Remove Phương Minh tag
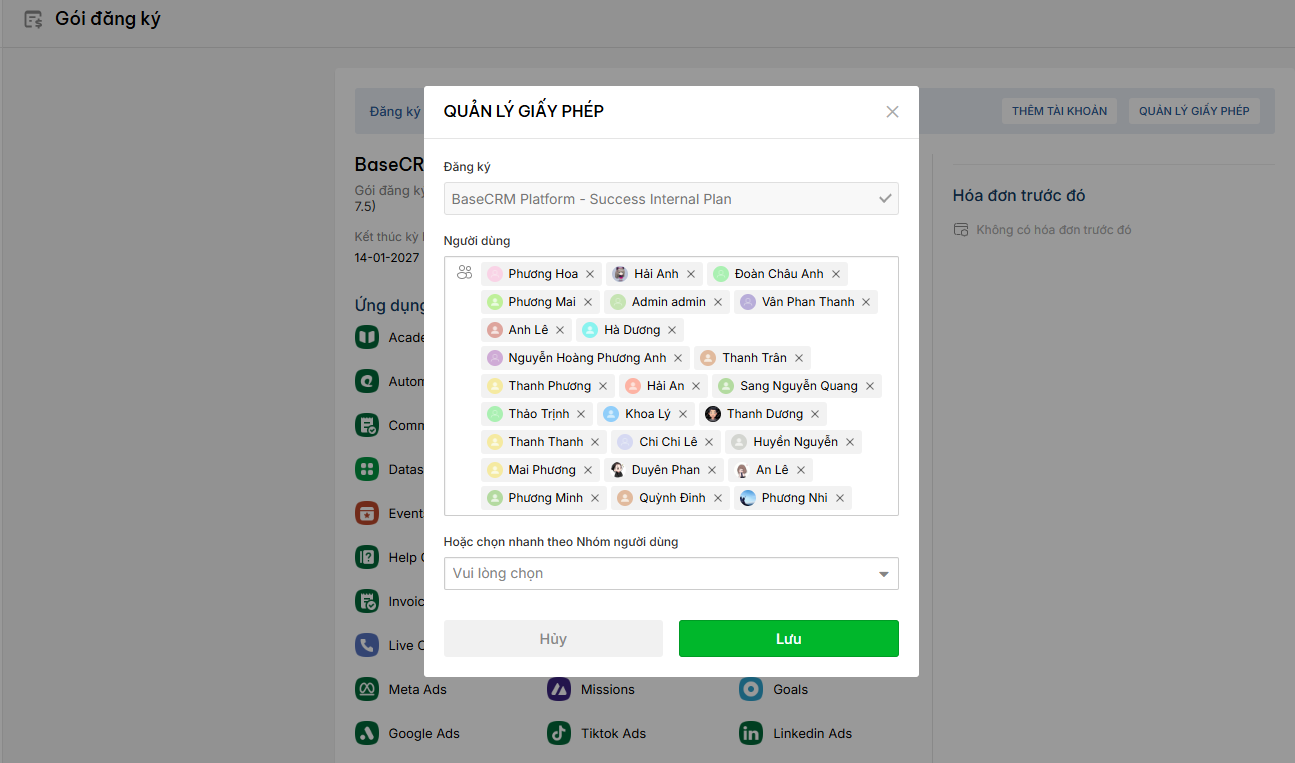This screenshot has width=1295, height=763. pyautogui.click(x=595, y=498)
